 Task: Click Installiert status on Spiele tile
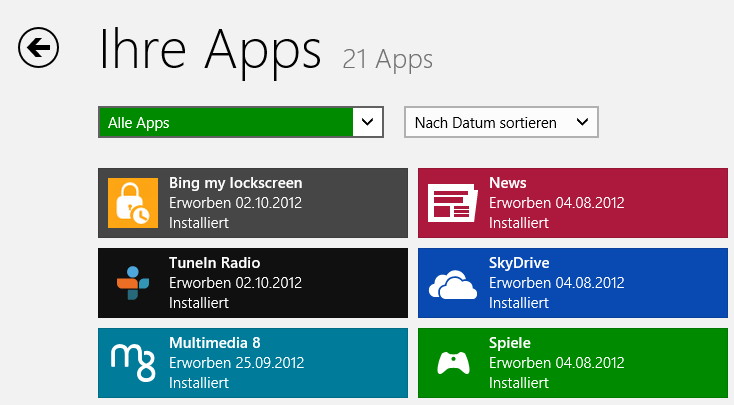pos(519,383)
